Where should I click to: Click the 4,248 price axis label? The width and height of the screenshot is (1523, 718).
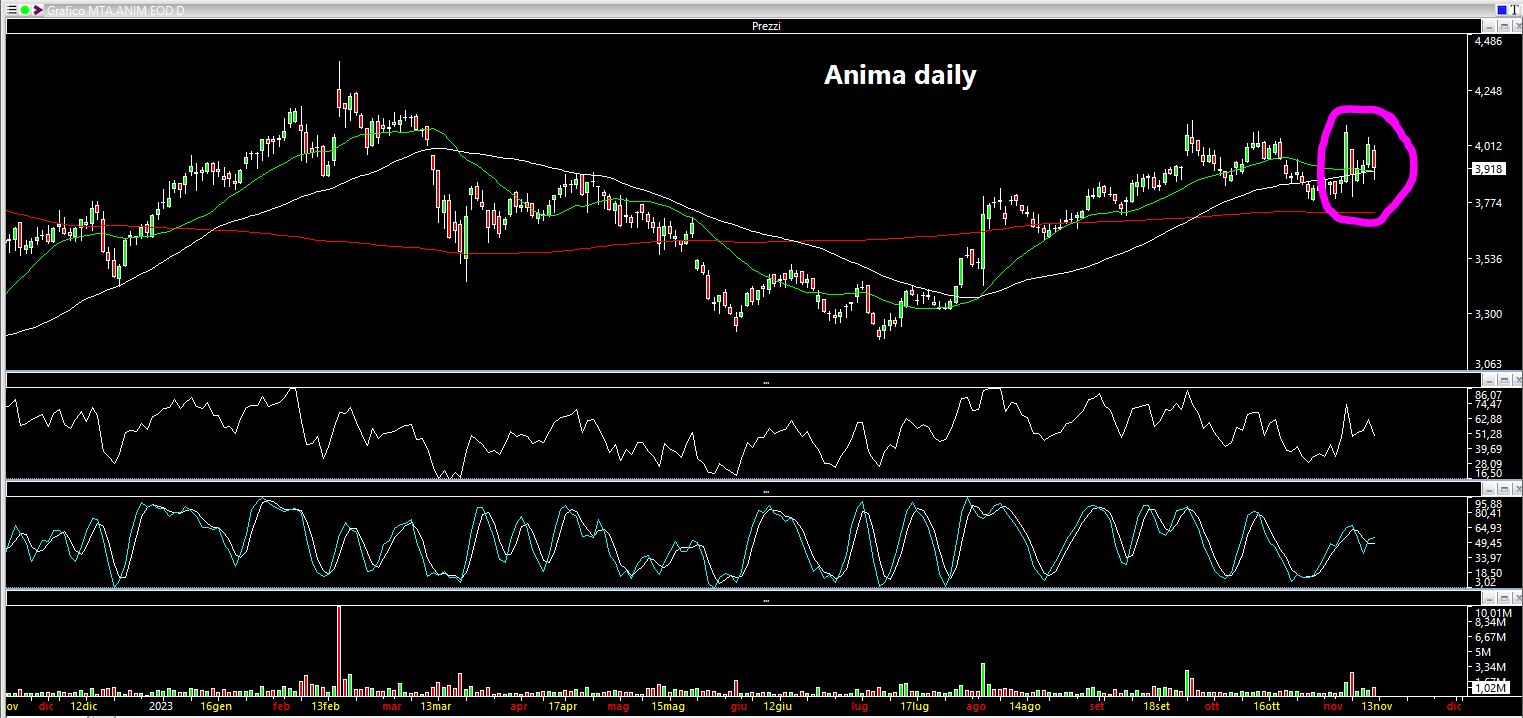tap(1489, 92)
